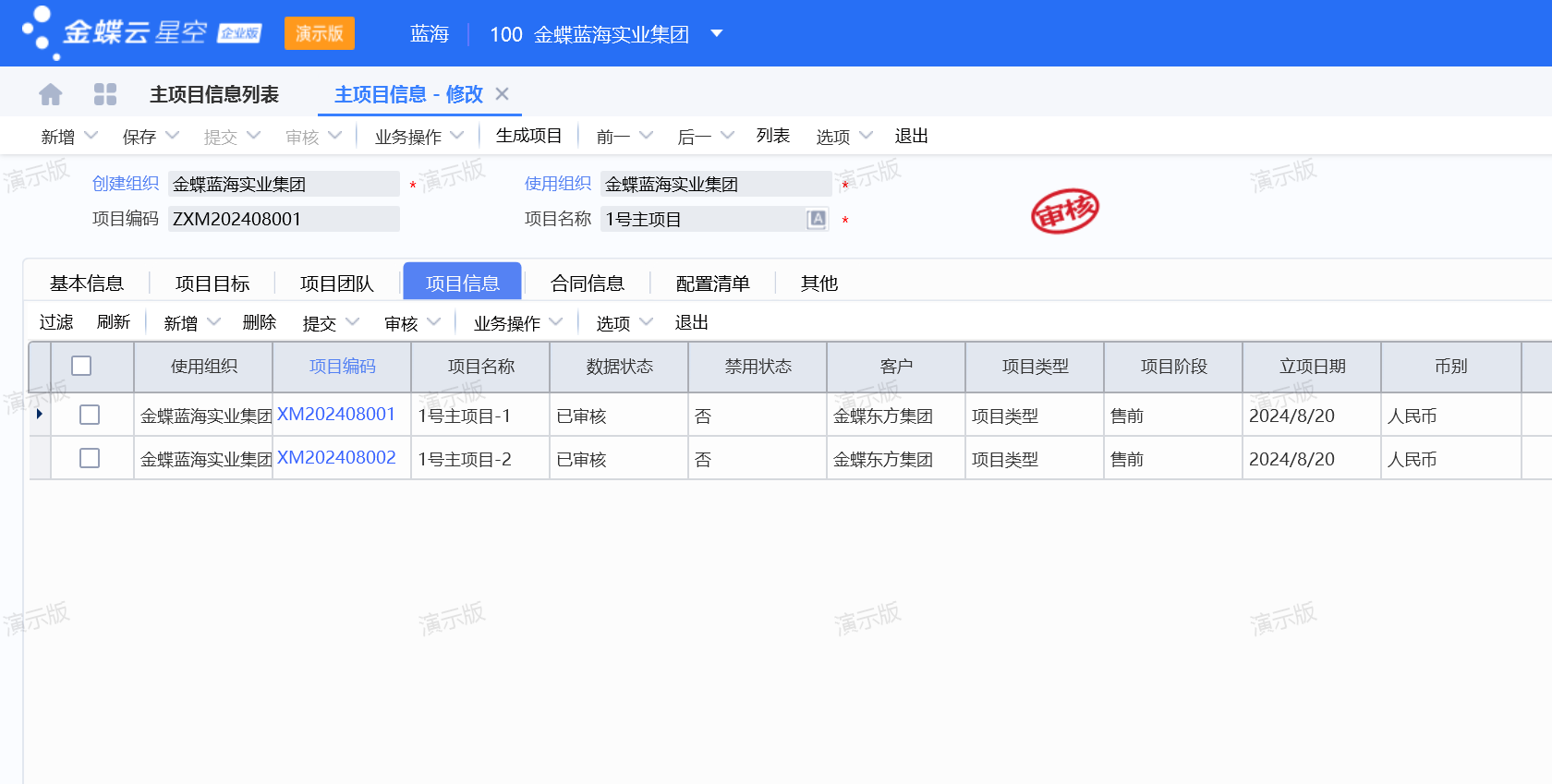This screenshot has width=1552, height=784.
Task: Click the 项目阶段 column header
Action: 1174,367
